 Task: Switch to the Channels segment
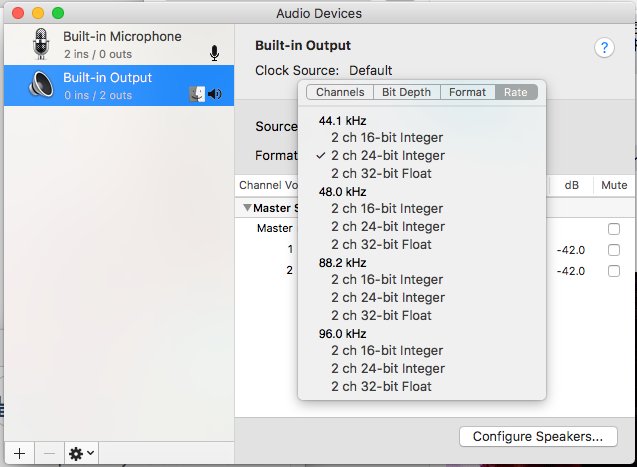[x=340, y=92]
